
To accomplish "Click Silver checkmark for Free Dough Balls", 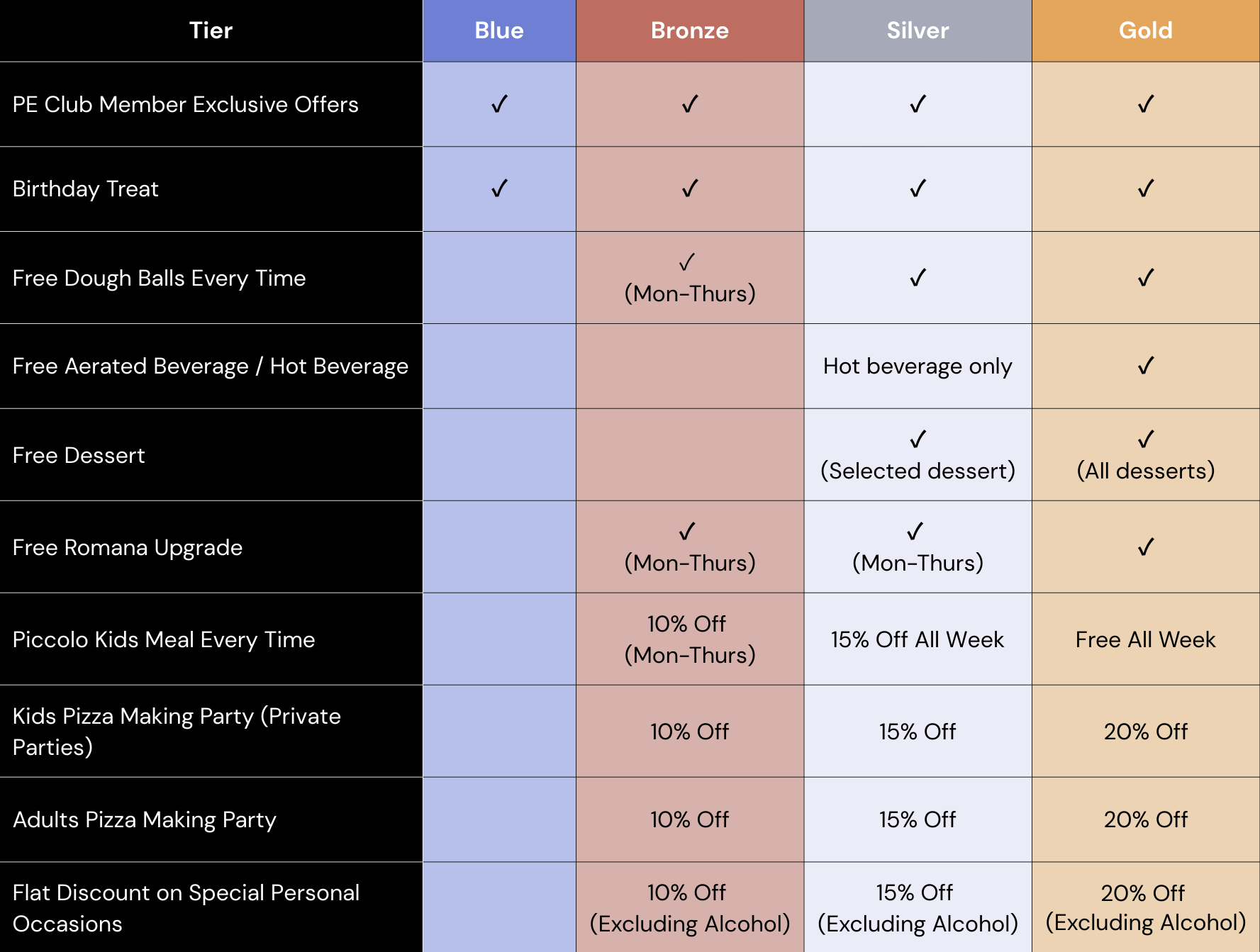I will tap(918, 278).
